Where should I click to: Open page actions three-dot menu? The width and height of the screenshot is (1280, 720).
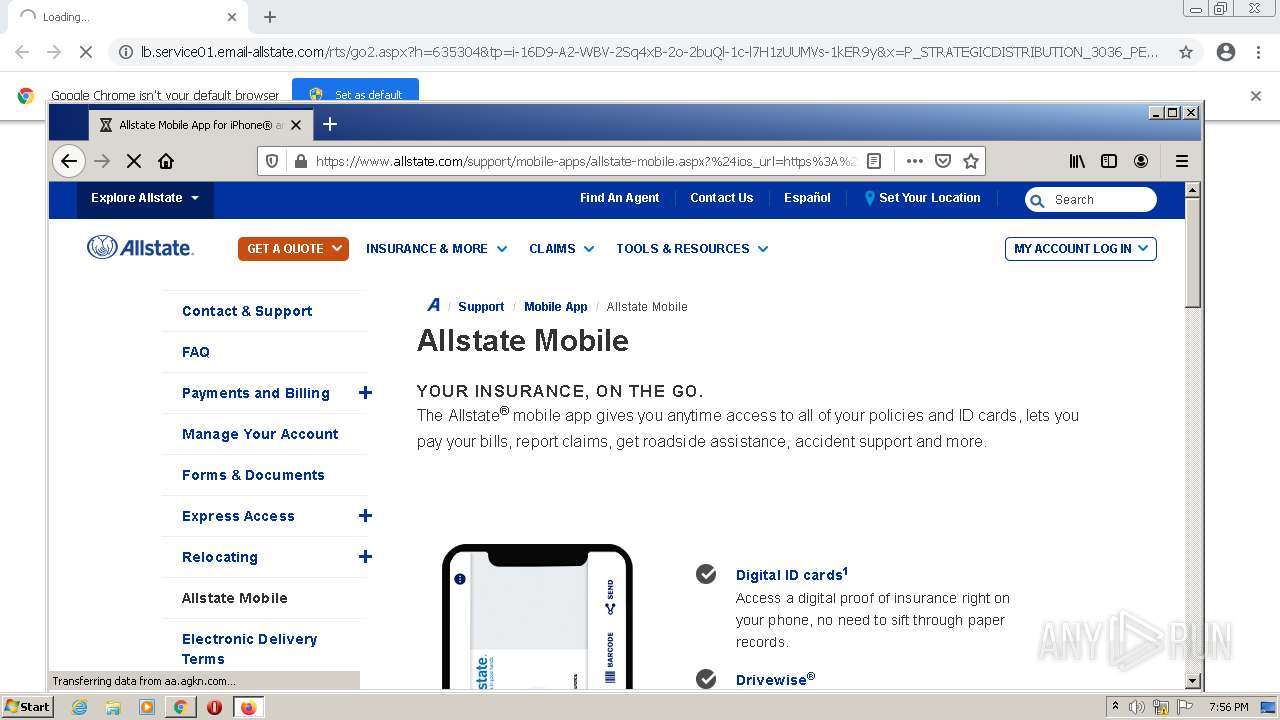tap(914, 161)
